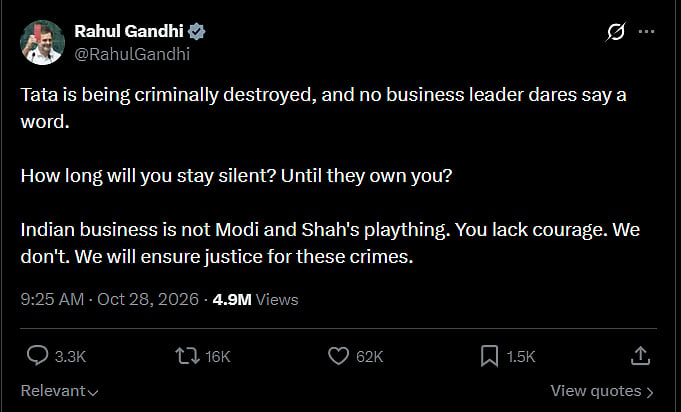Image resolution: width=681 pixels, height=412 pixels.
Task: Click the blue verified badge
Action: coord(197,32)
